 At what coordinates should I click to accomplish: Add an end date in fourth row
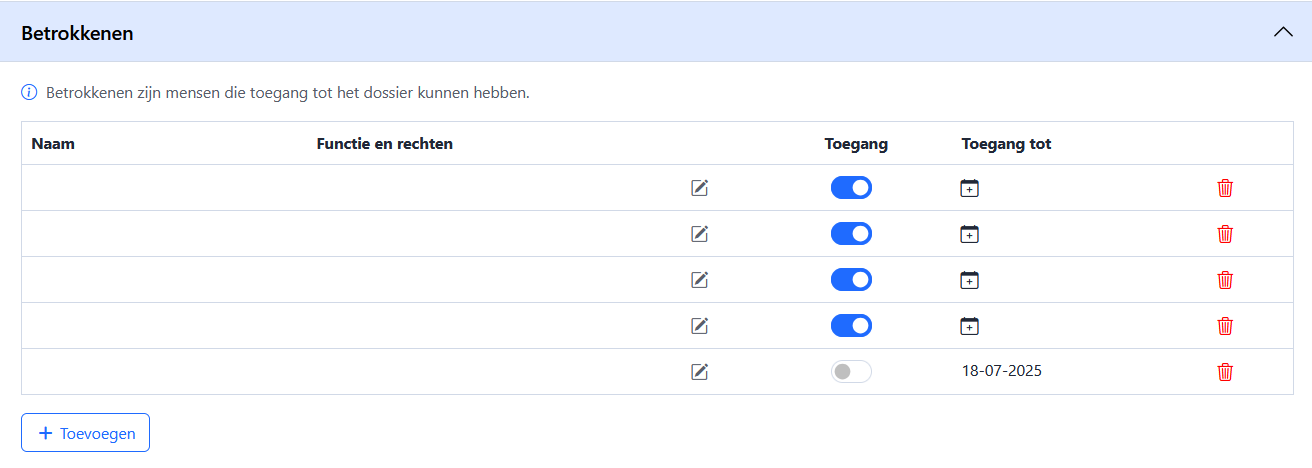pos(969,326)
